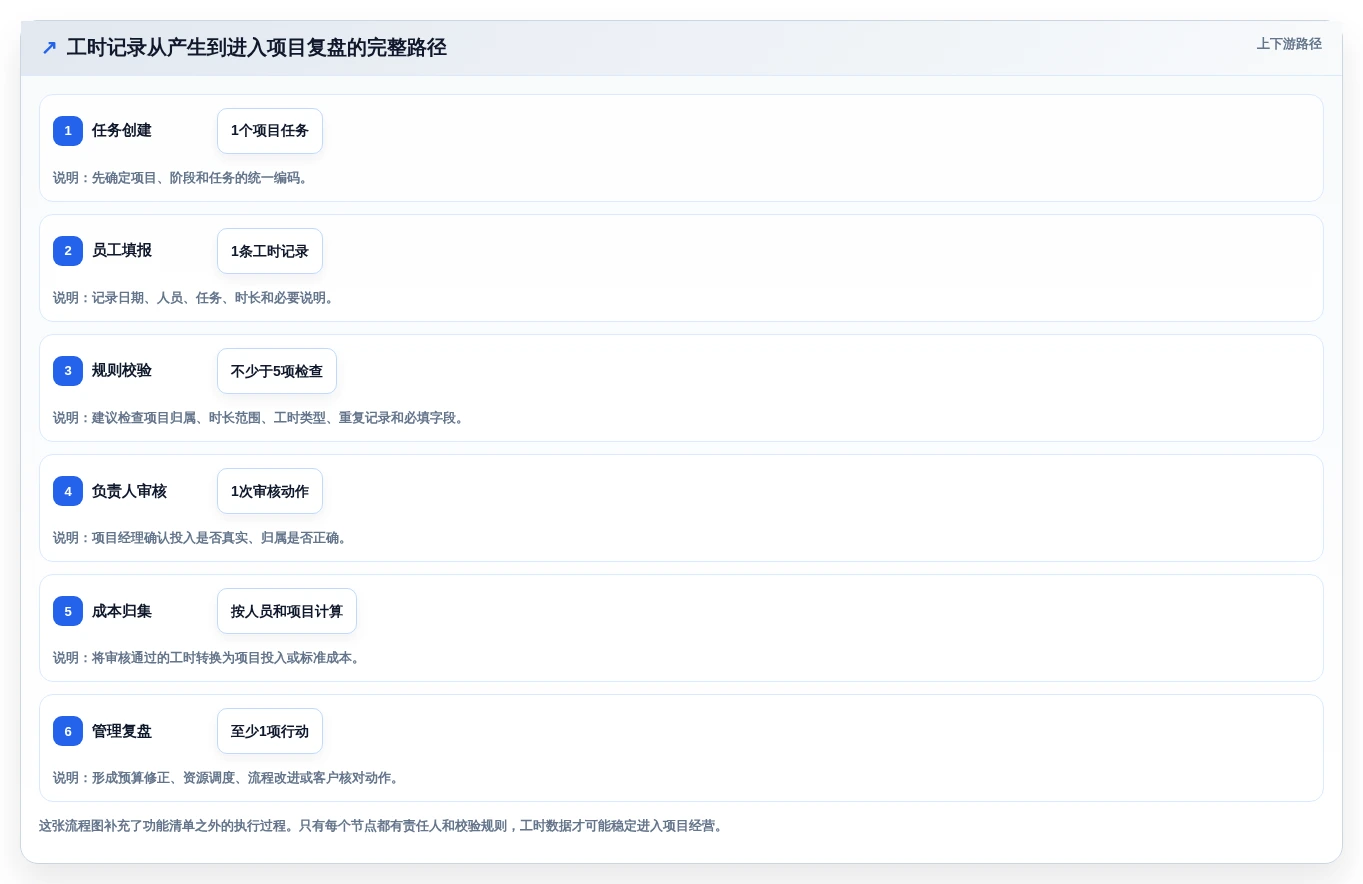This screenshot has height=884, width=1363.
Task: Click step number 3 badge
Action: [x=68, y=371]
